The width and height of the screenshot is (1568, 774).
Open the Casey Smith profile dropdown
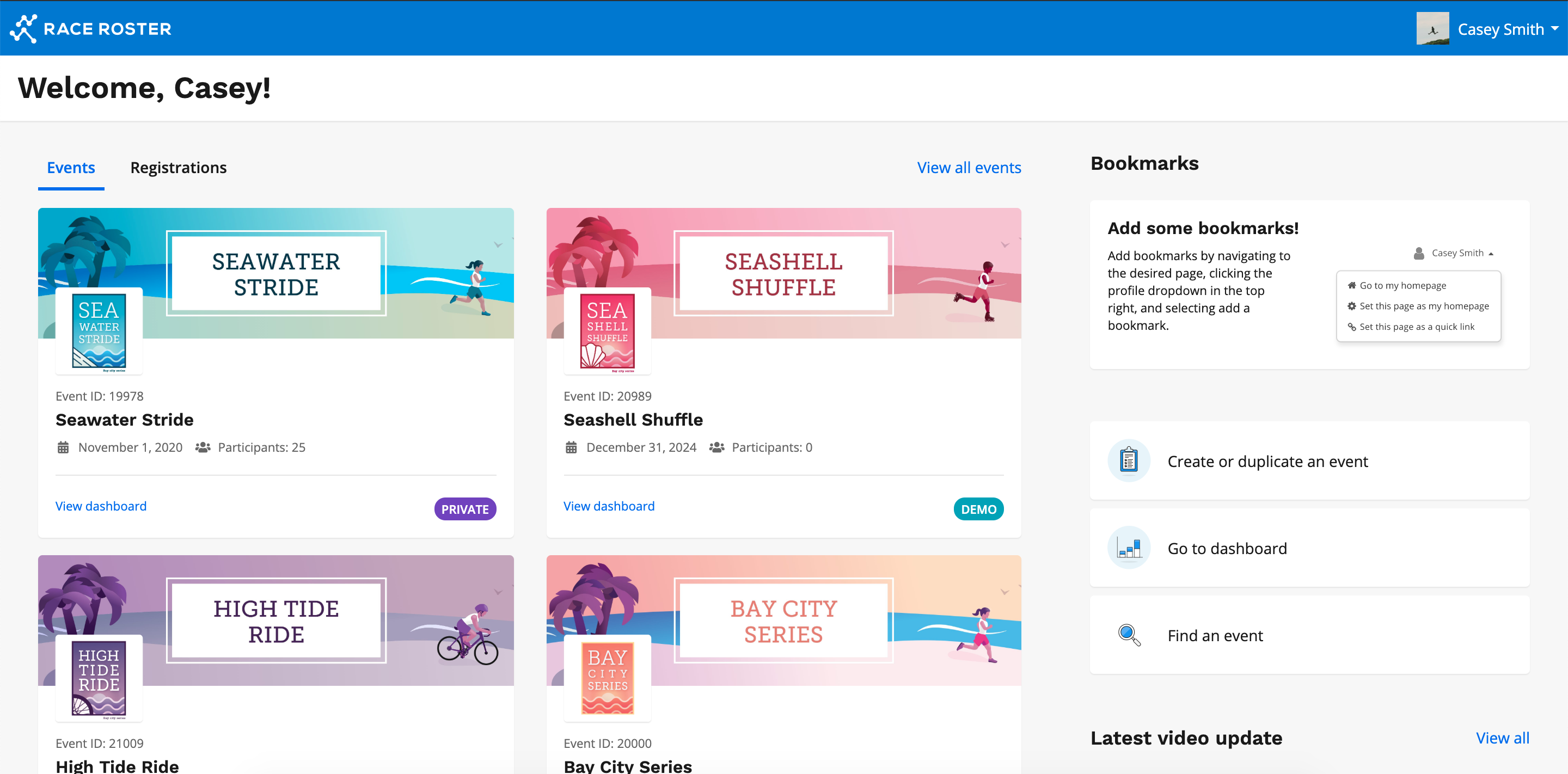[1508, 29]
